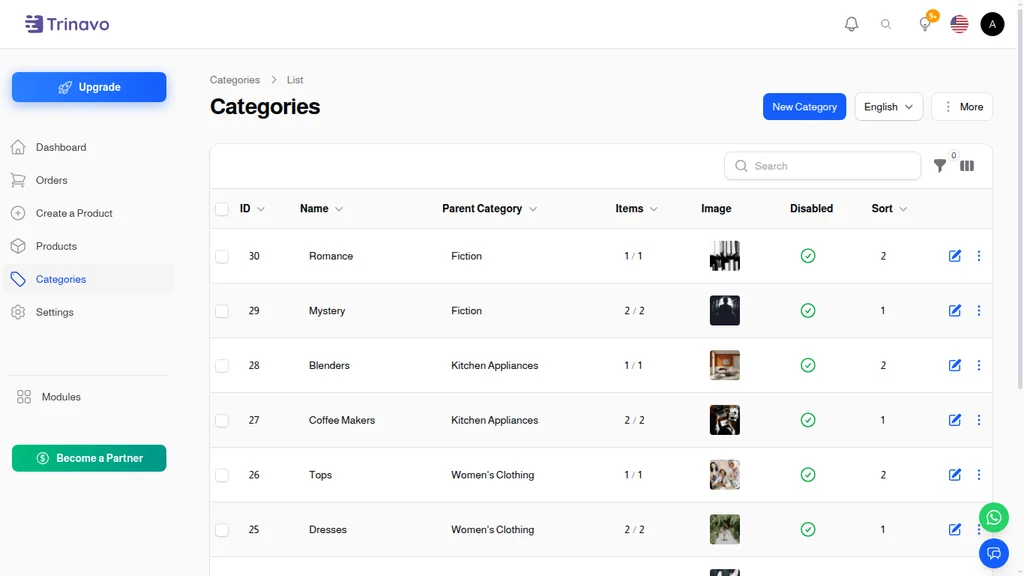Screen dimensions: 1024x576
Task: Open Orders in sidebar
Action: 89,180
